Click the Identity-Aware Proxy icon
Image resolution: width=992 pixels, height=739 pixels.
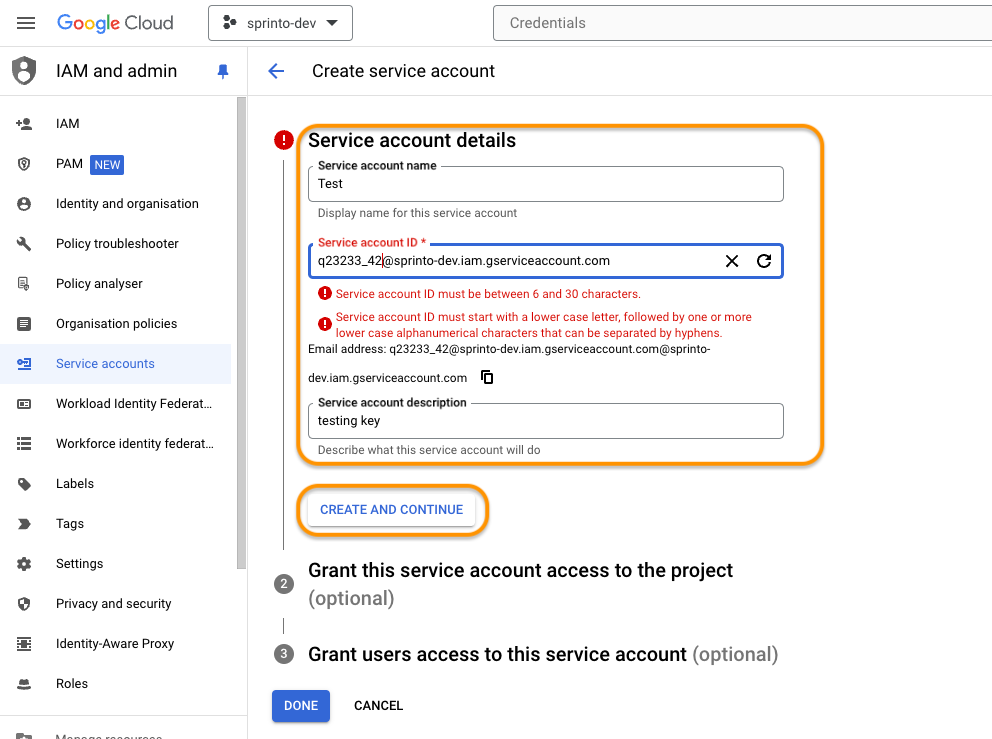tap(24, 644)
